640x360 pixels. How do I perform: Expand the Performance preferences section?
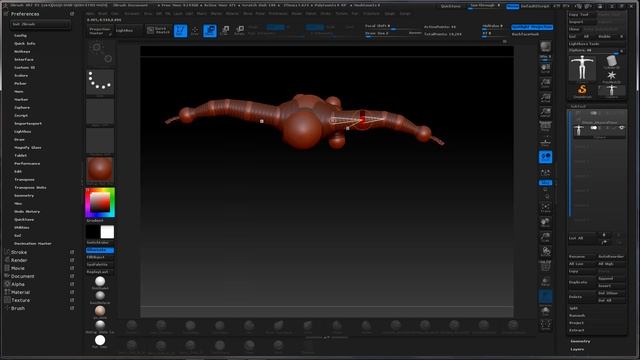(x=27, y=163)
